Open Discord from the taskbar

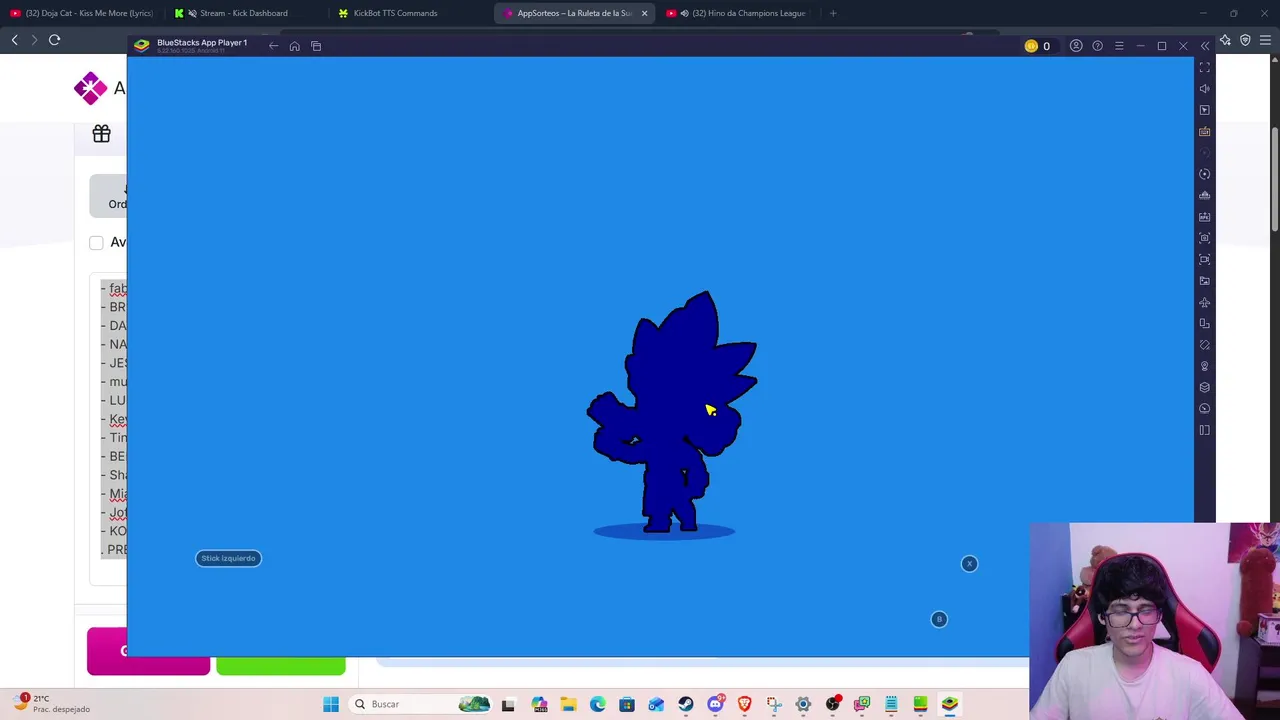click(x=715, y=704)
